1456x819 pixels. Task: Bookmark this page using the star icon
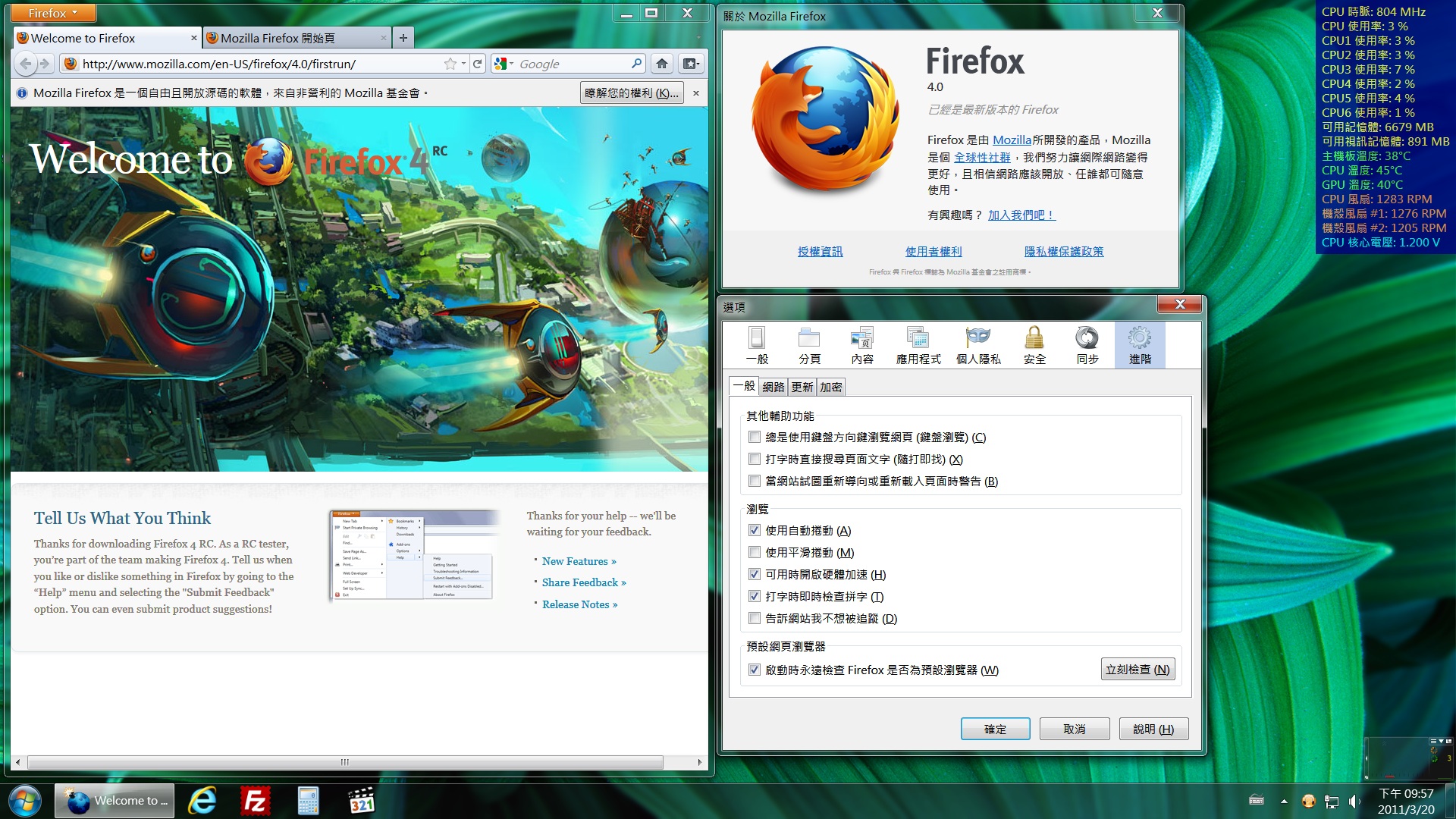(450, 64)
